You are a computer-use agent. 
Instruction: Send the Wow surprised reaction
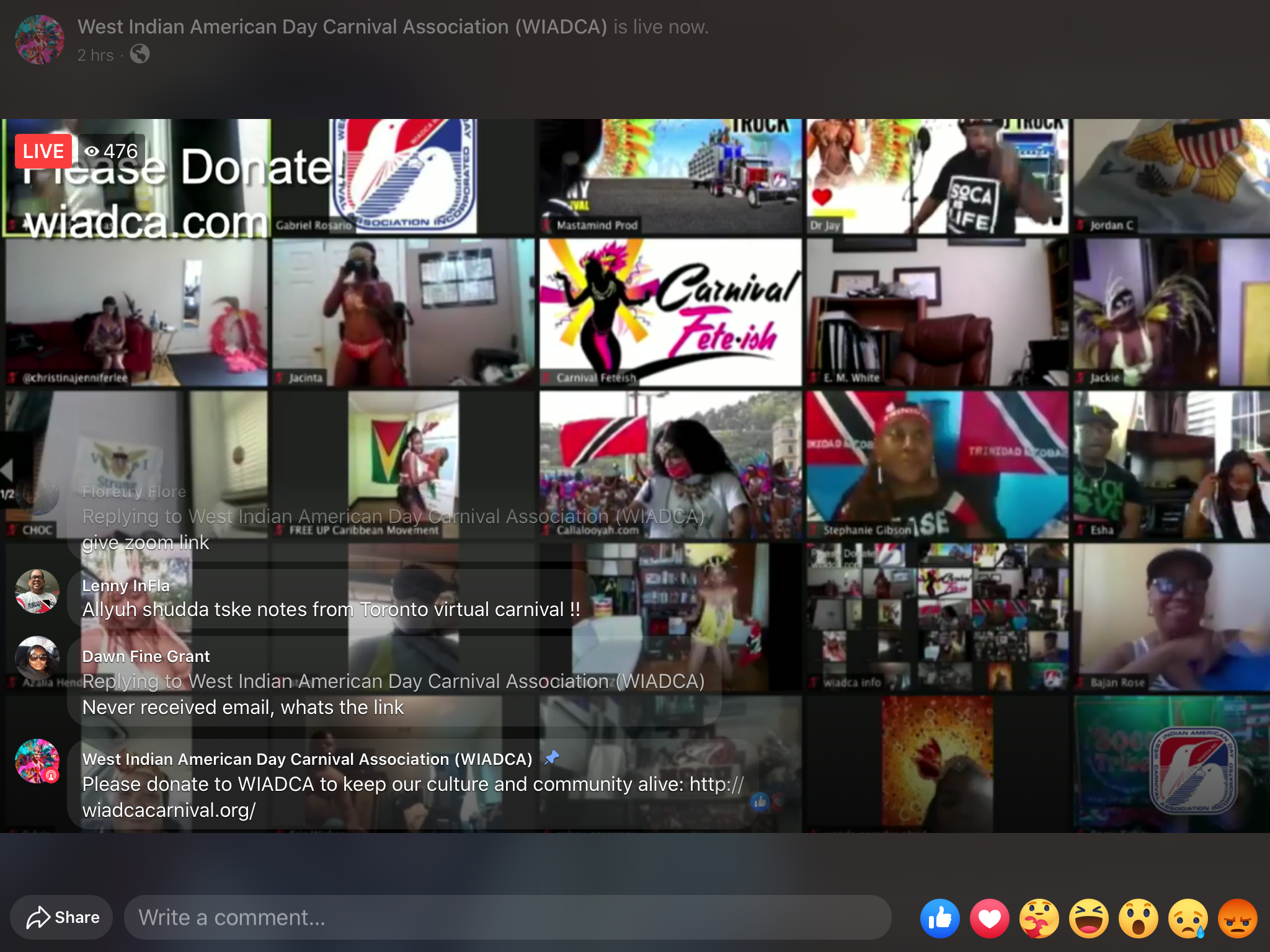pos(1139,918)
